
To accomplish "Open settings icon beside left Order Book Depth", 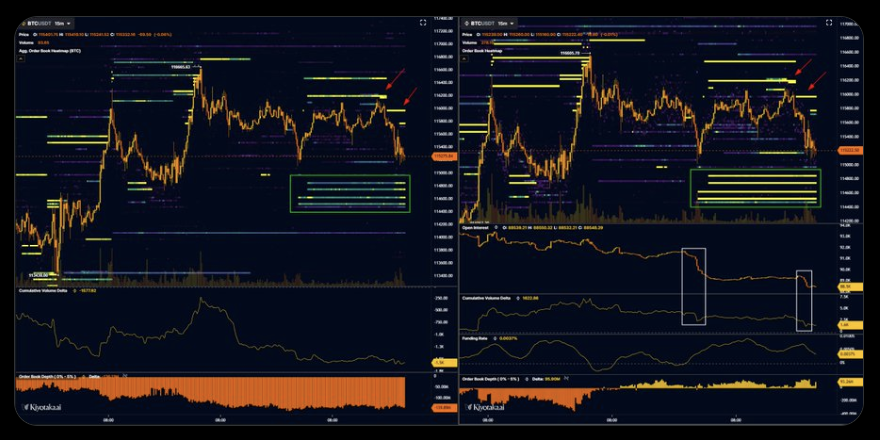I will [x=84, y=377].
